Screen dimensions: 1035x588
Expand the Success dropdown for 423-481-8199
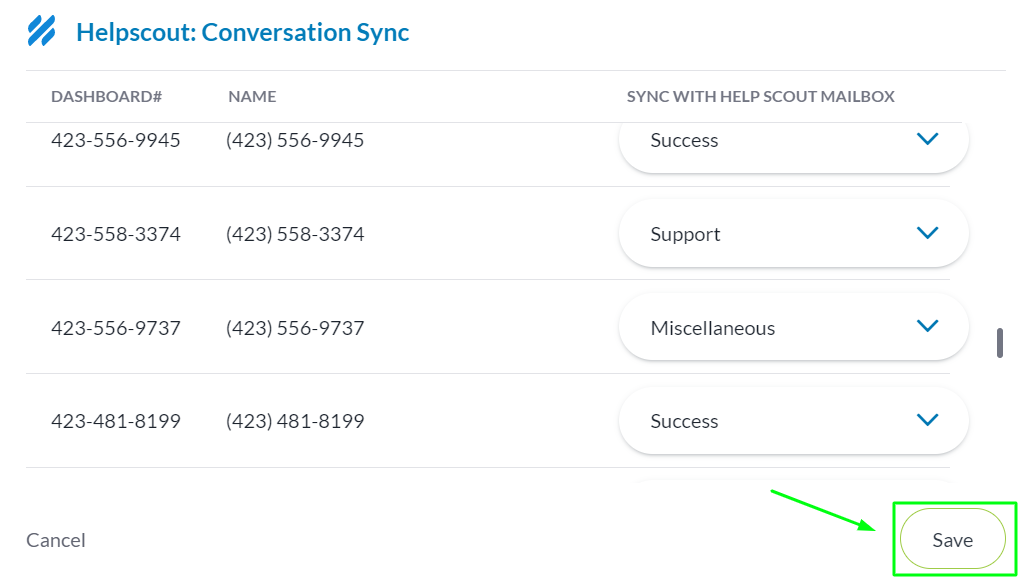coord(793,421)
